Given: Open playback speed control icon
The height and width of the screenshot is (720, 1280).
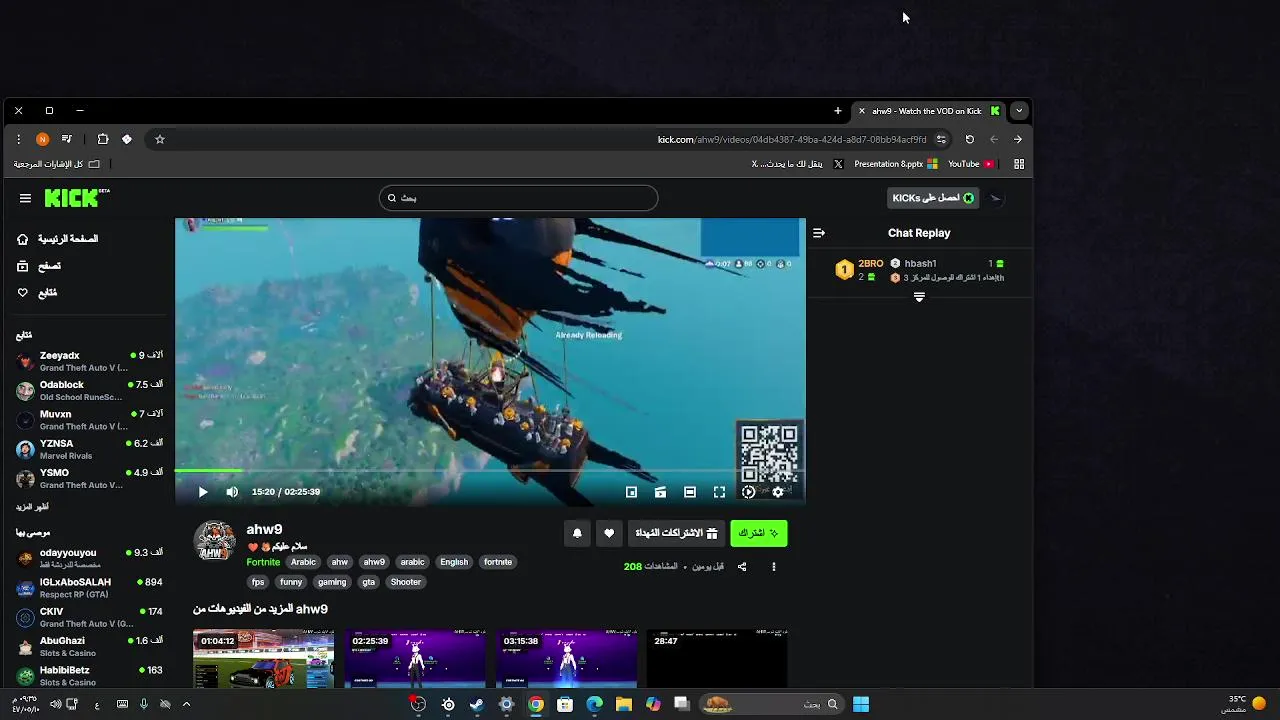Looking at the screenshot, I should [748, 492].
